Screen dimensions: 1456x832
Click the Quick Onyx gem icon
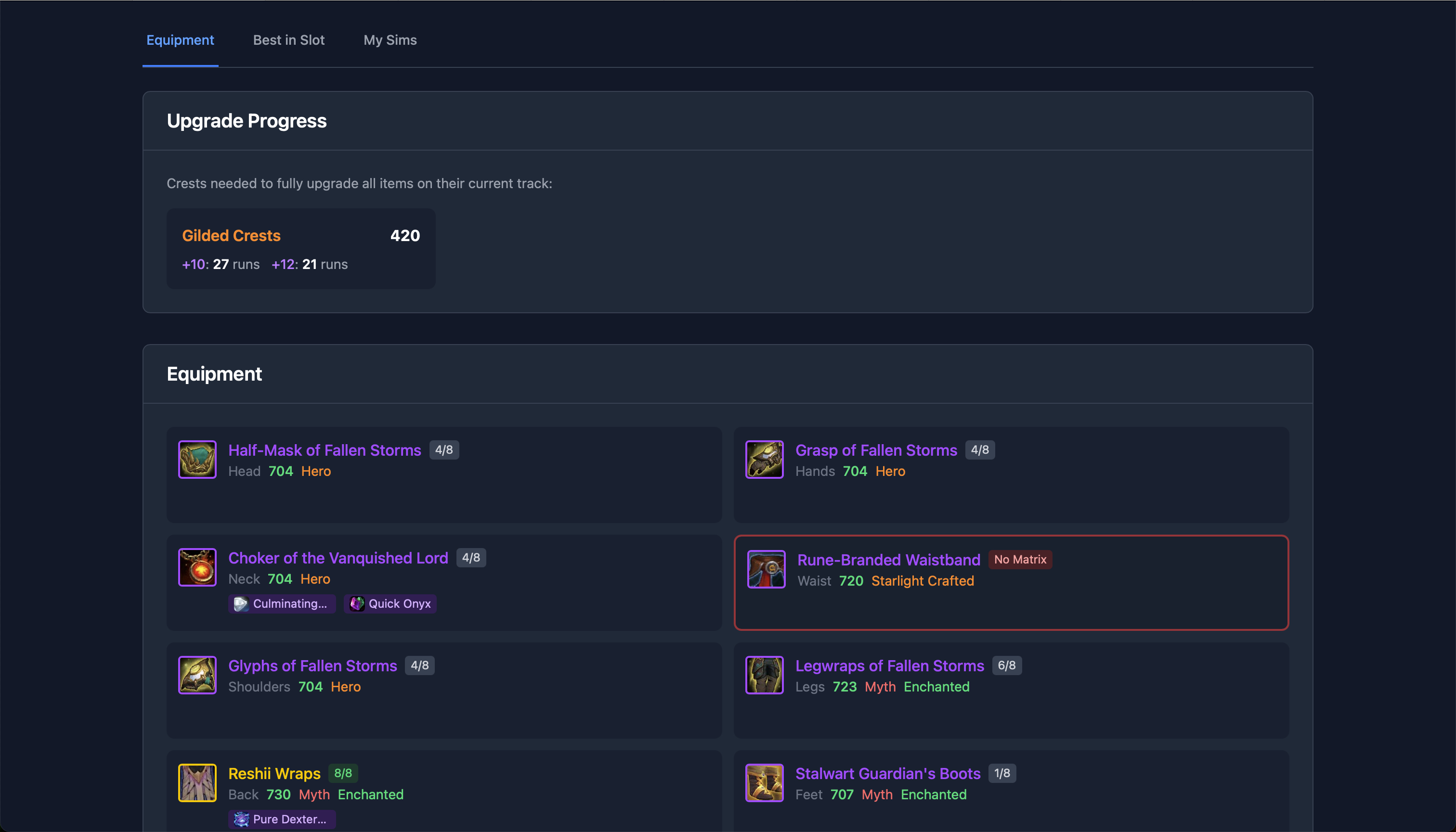(357, 603)
